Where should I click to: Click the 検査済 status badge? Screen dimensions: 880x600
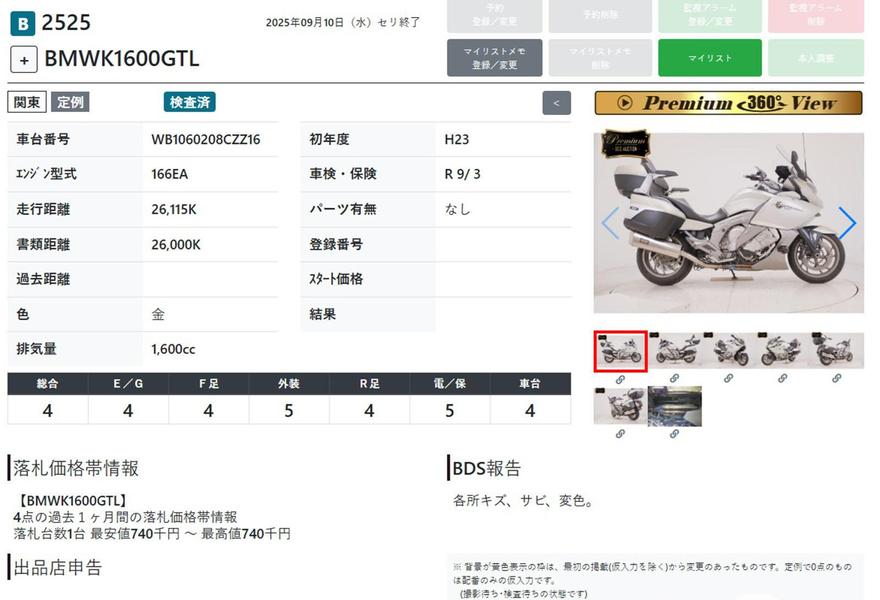pyautogui.click(x=190, y=102)
